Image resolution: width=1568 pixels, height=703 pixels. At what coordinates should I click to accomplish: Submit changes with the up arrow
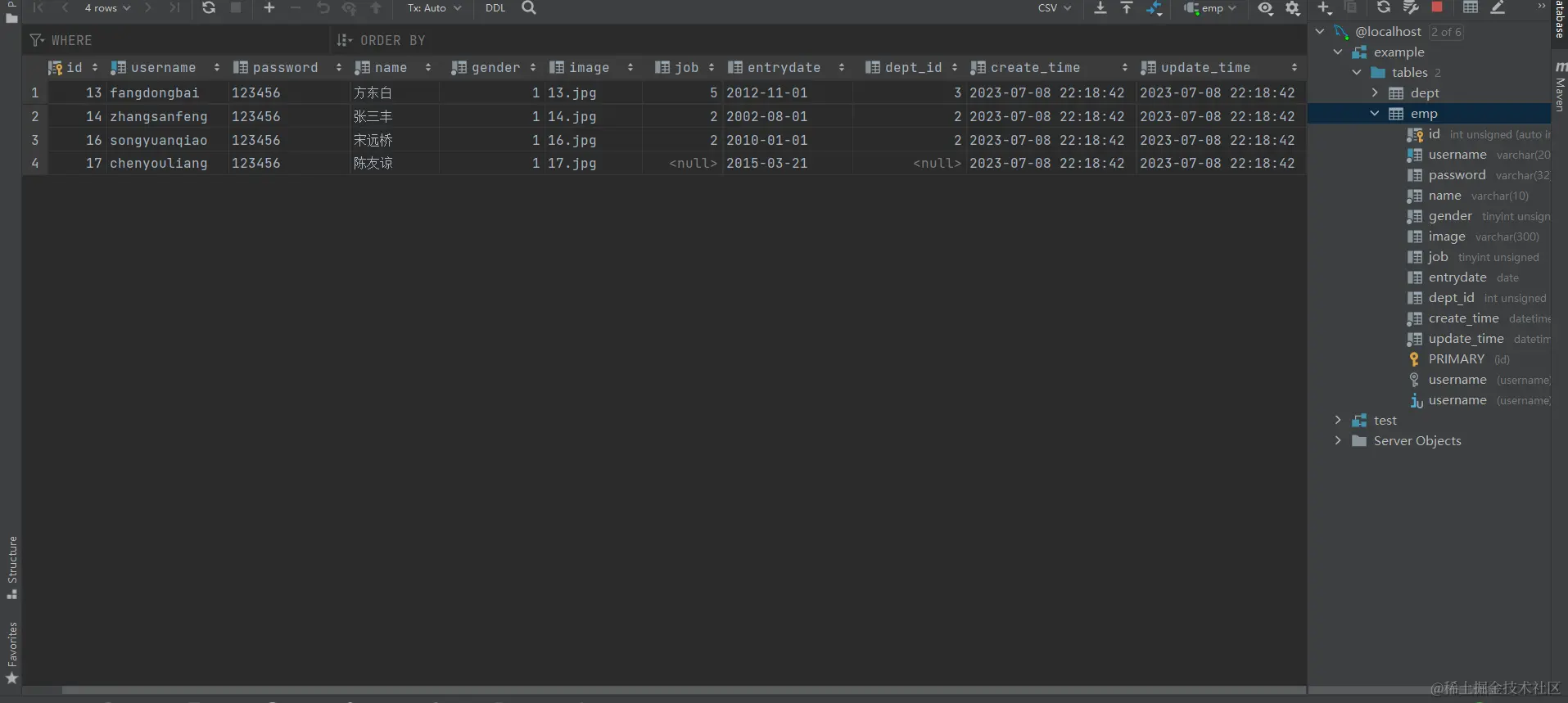click(x=376, y=8)
